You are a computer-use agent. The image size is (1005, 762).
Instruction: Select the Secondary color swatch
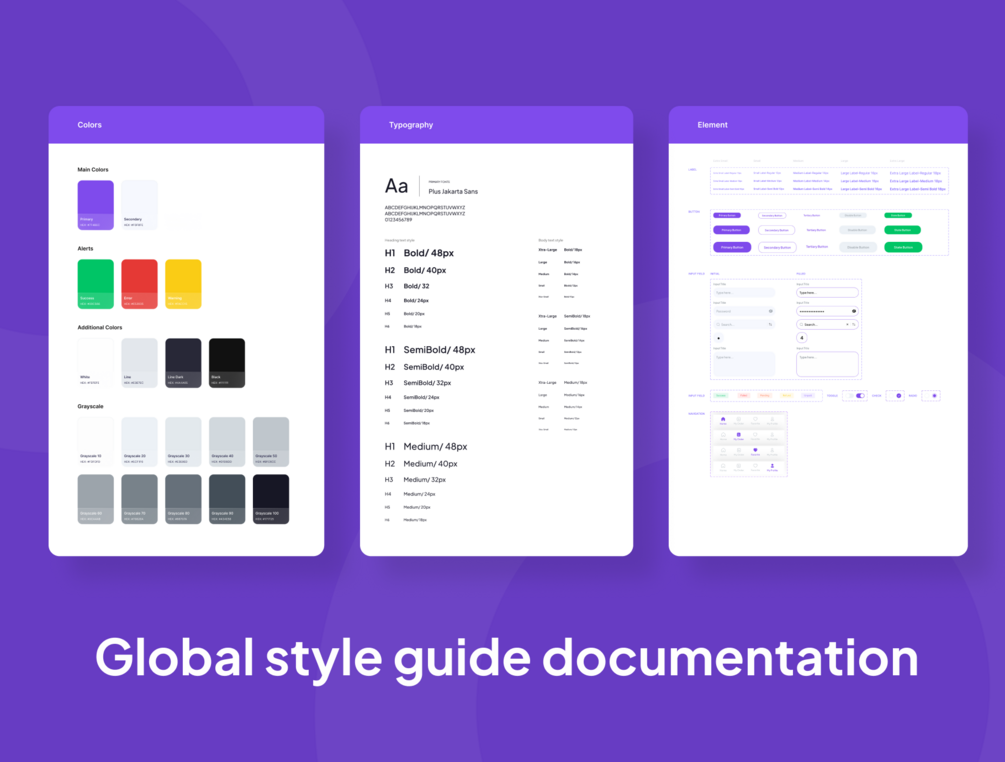(139, 205)
